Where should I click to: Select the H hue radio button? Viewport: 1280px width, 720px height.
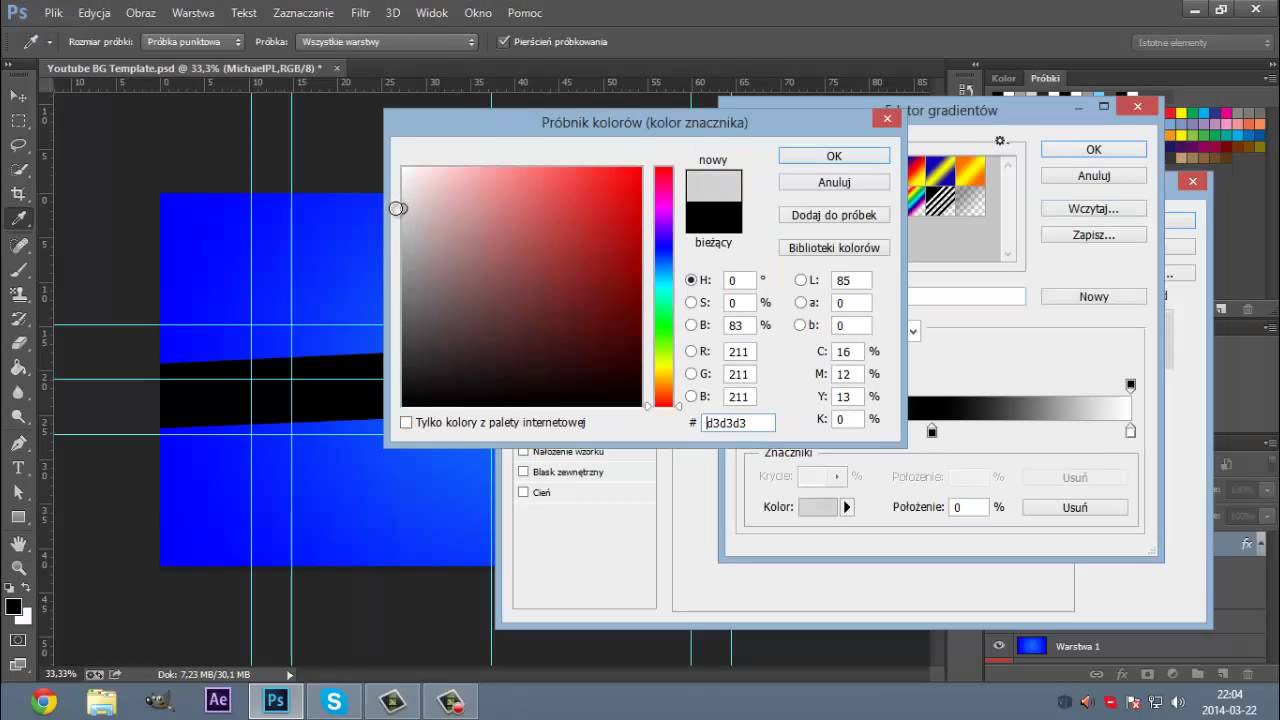click(691, 280)
